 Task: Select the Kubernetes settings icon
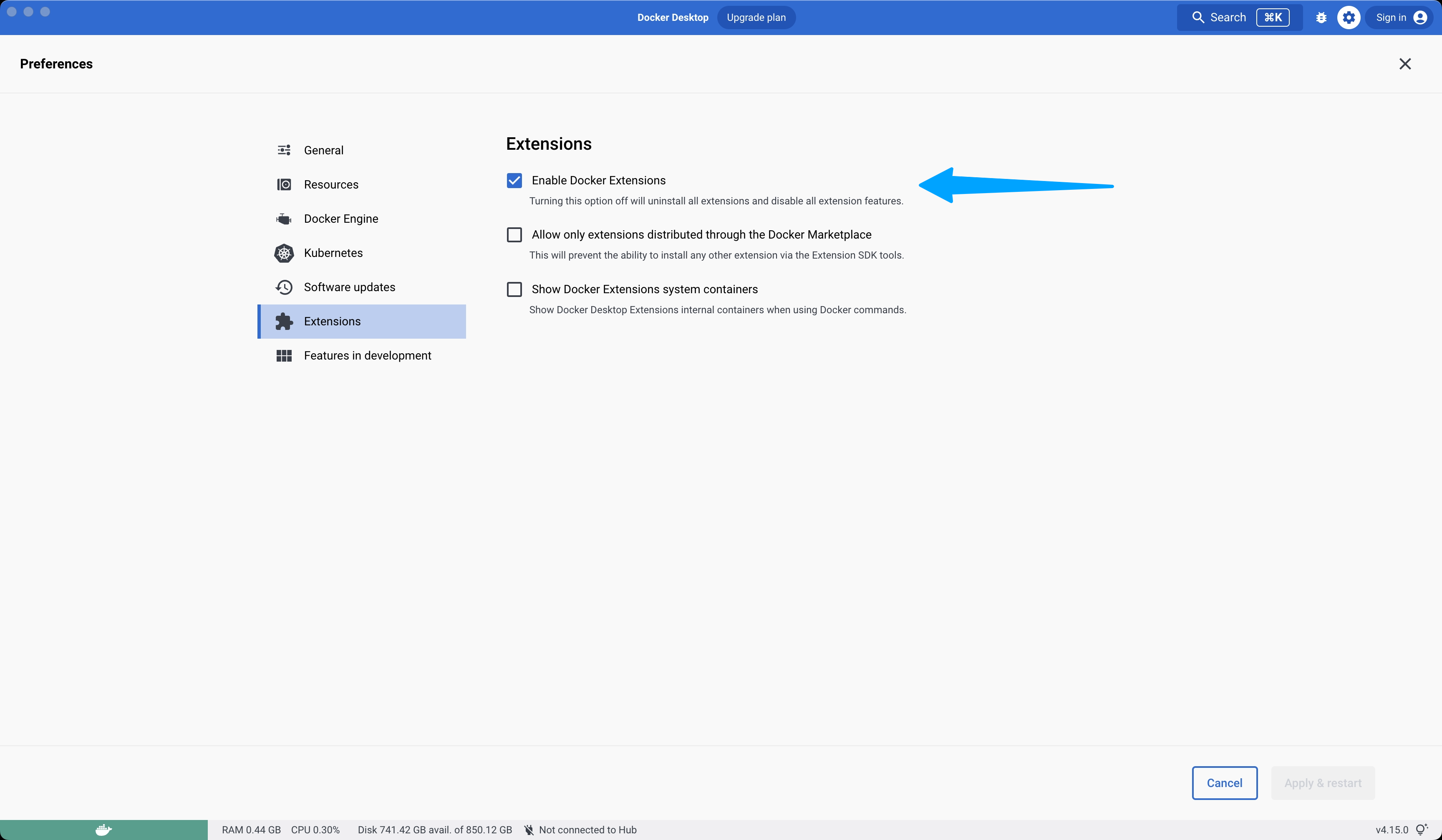pos(285,253)
